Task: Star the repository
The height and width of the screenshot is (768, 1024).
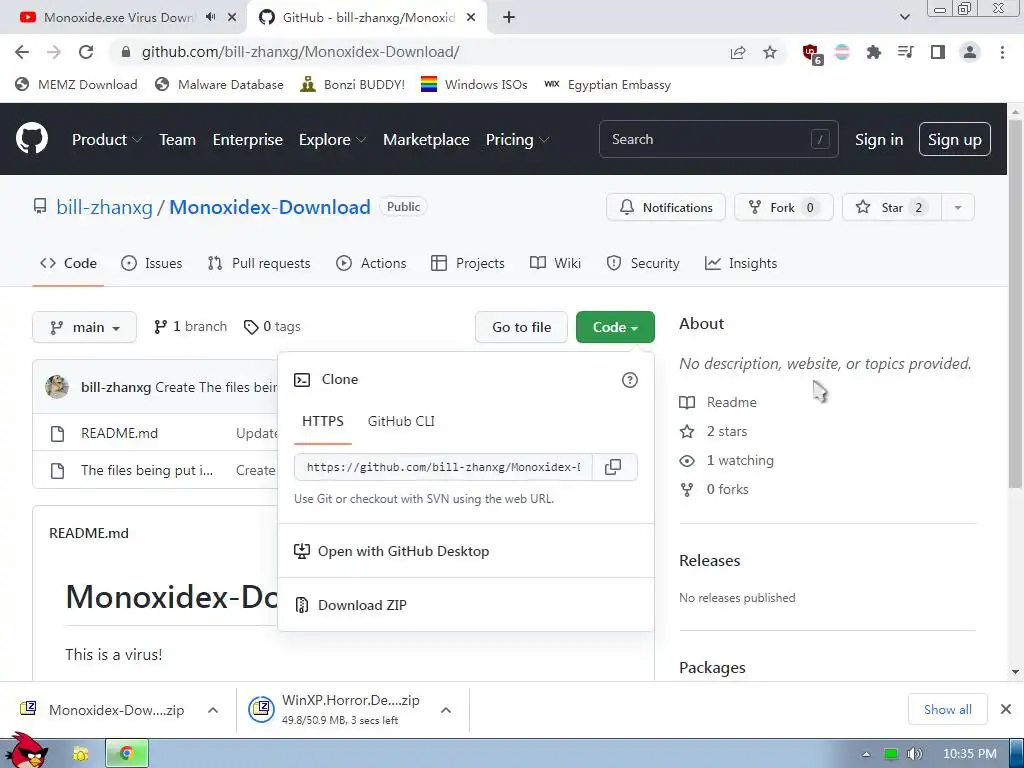Action: (x=891, y=208)
